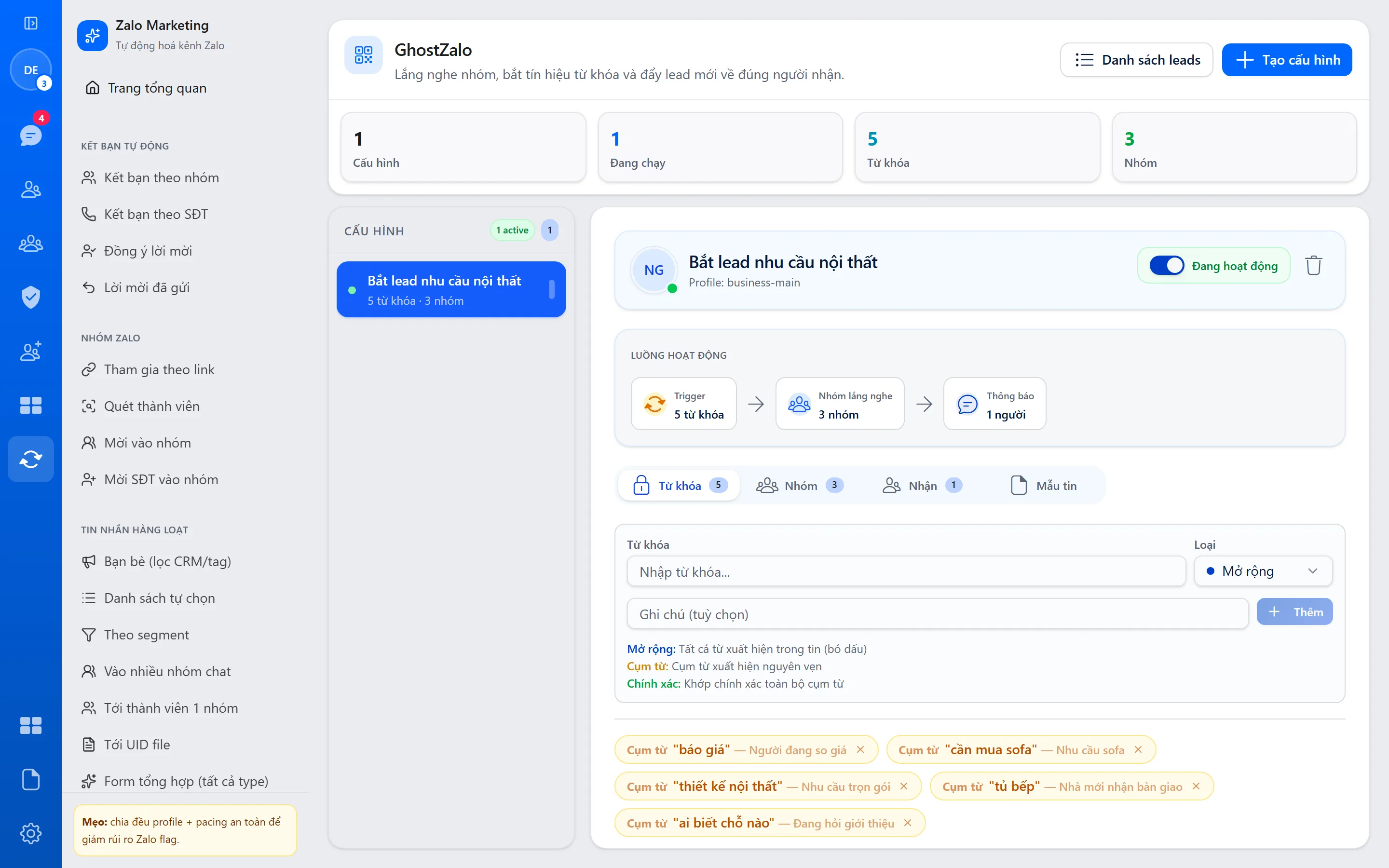Image resolution: width=1389 pixels, height=868 pixels.
Task: Remove the "tủ bếp" keyword chip
Action: 1196,786
